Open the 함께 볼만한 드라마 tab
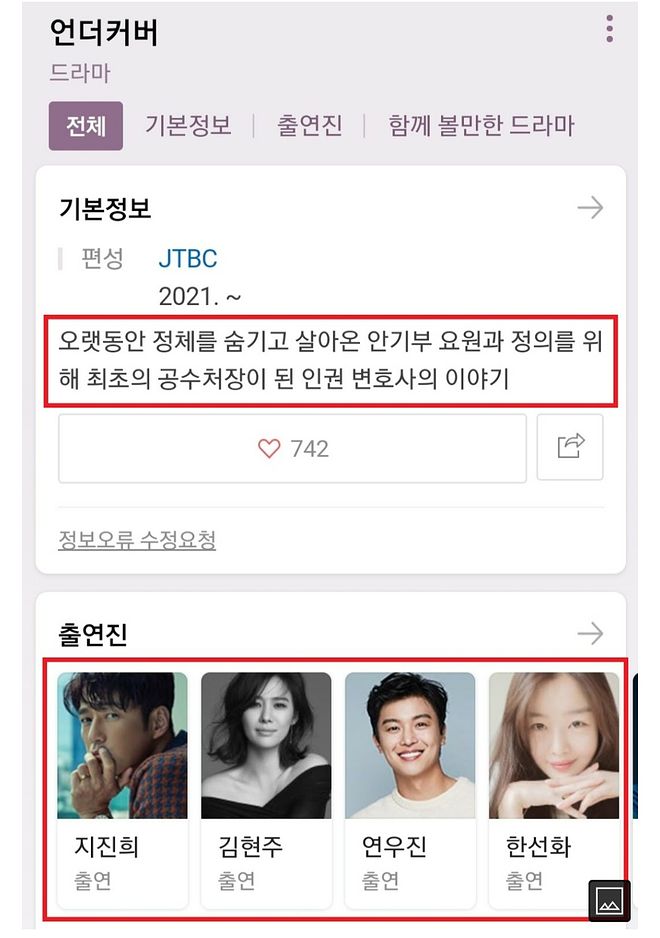This screenshot has width=660, height=938. [481, 126]
